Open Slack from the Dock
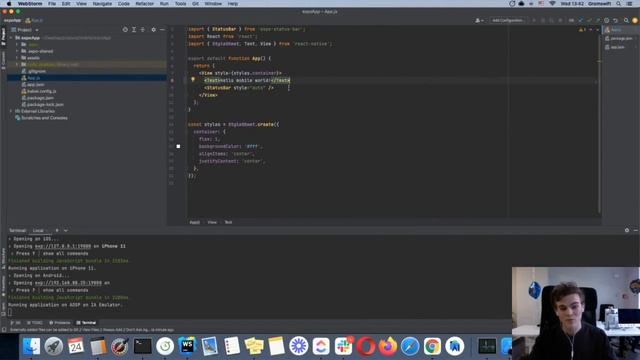This screenshot has width=640, height=360. [x=343, y=347]
